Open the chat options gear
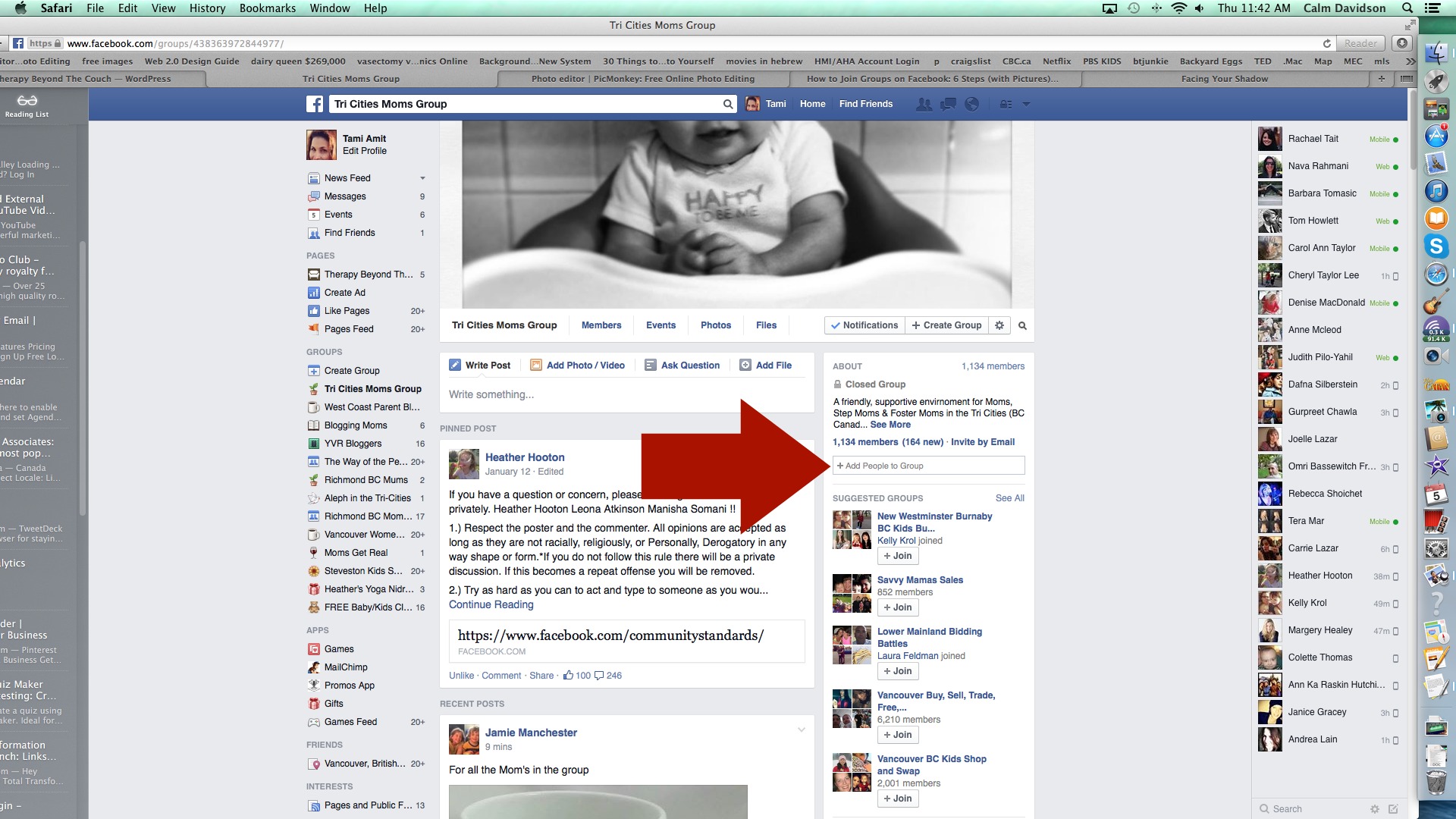Image resolution: width=1456 pixels, height=819 pixels. (x=1374, y=809)
